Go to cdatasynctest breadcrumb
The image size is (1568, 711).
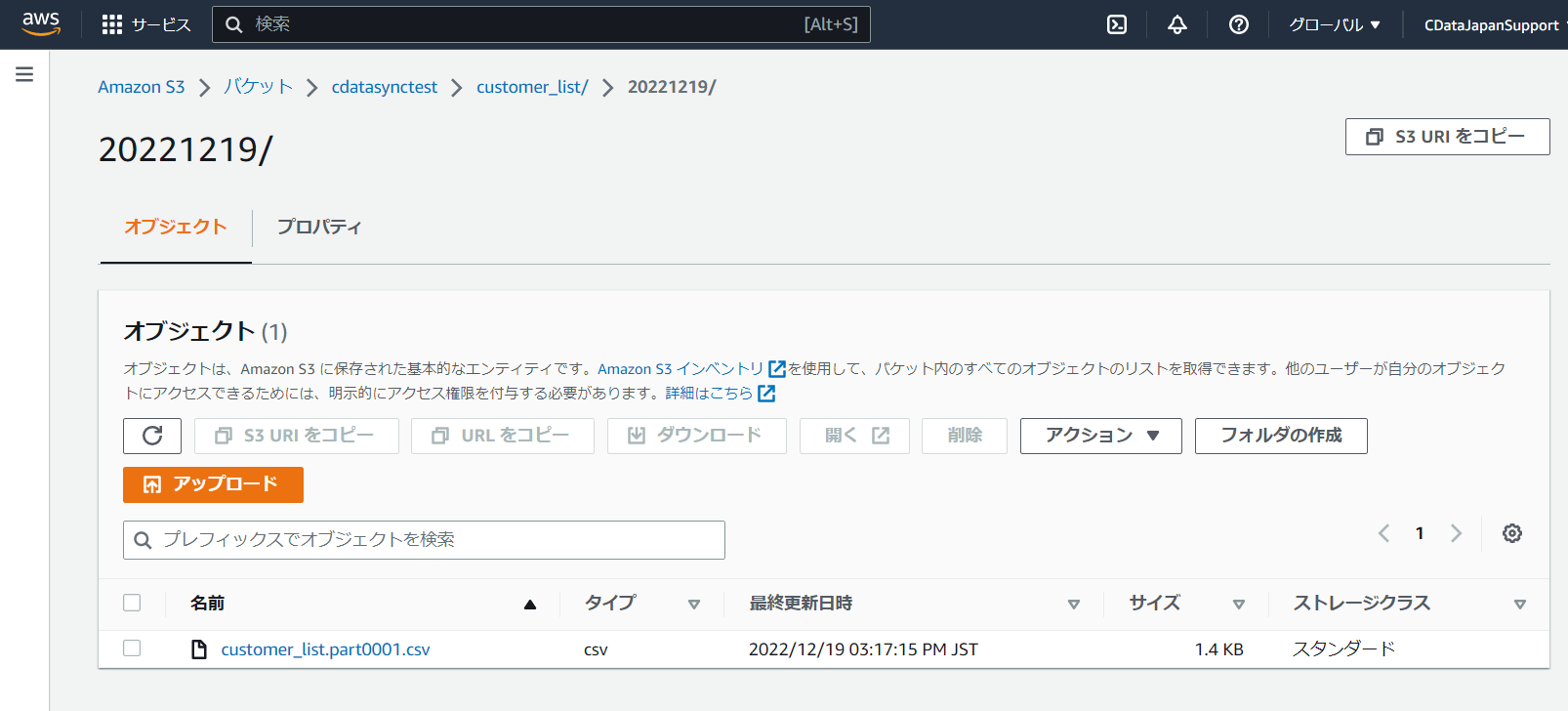(385, 87)
